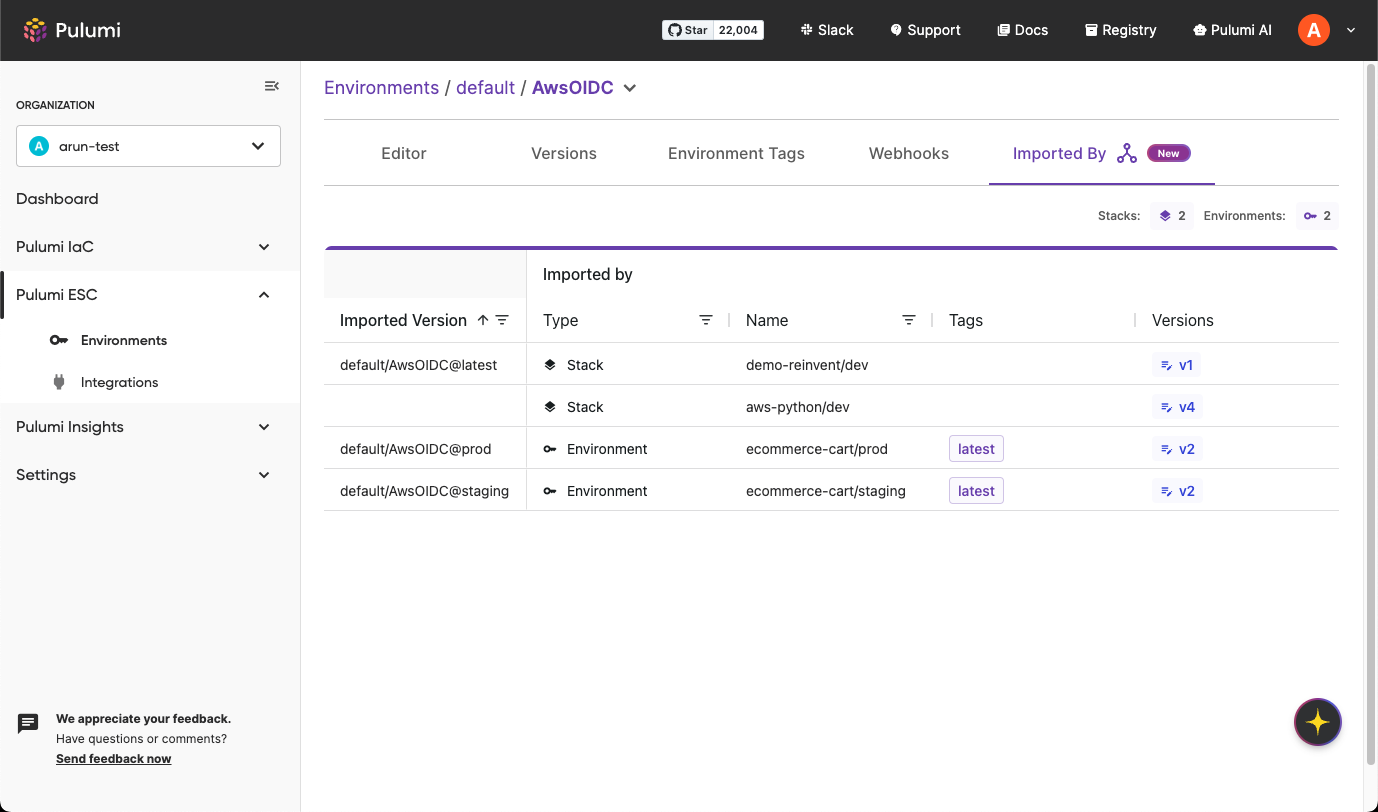The image size is (1378, 812).
Task: Click the filter icon in Name column
Action: click(909, 320)
